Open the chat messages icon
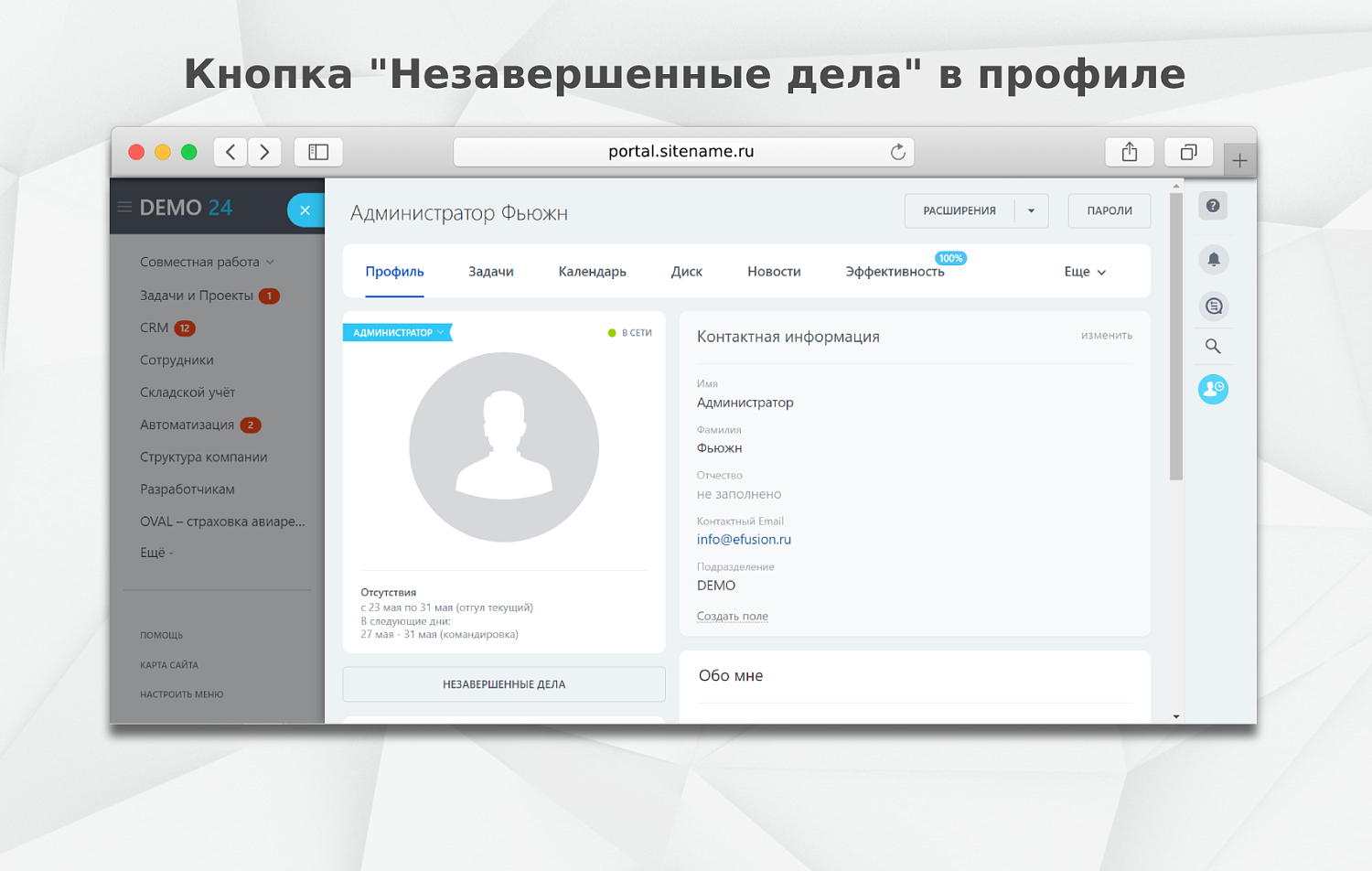The height and width of the screenshot is (871, 1372). [1213, 306]
